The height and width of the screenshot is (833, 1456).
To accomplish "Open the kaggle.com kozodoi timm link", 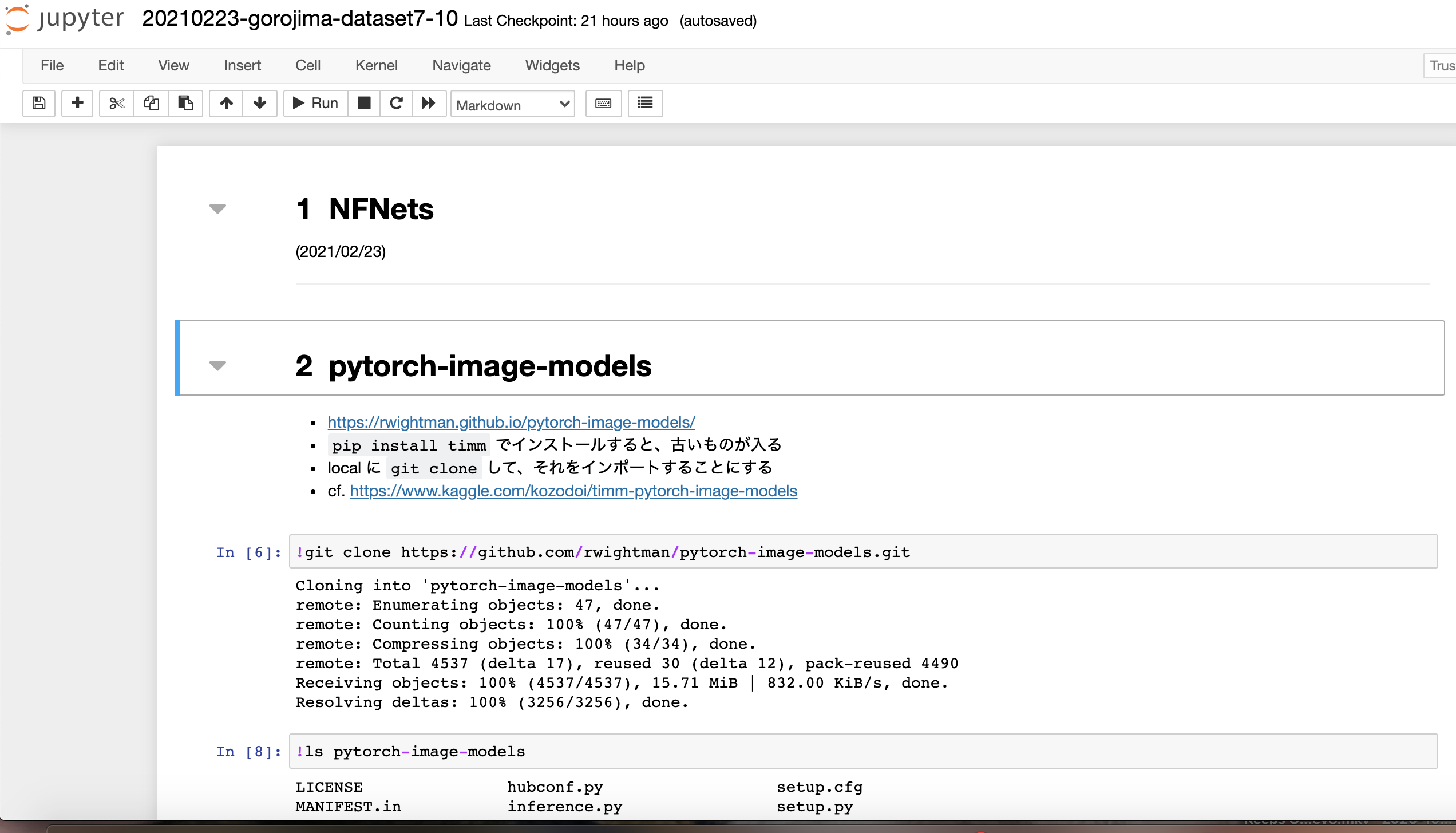I will (573, 491).
